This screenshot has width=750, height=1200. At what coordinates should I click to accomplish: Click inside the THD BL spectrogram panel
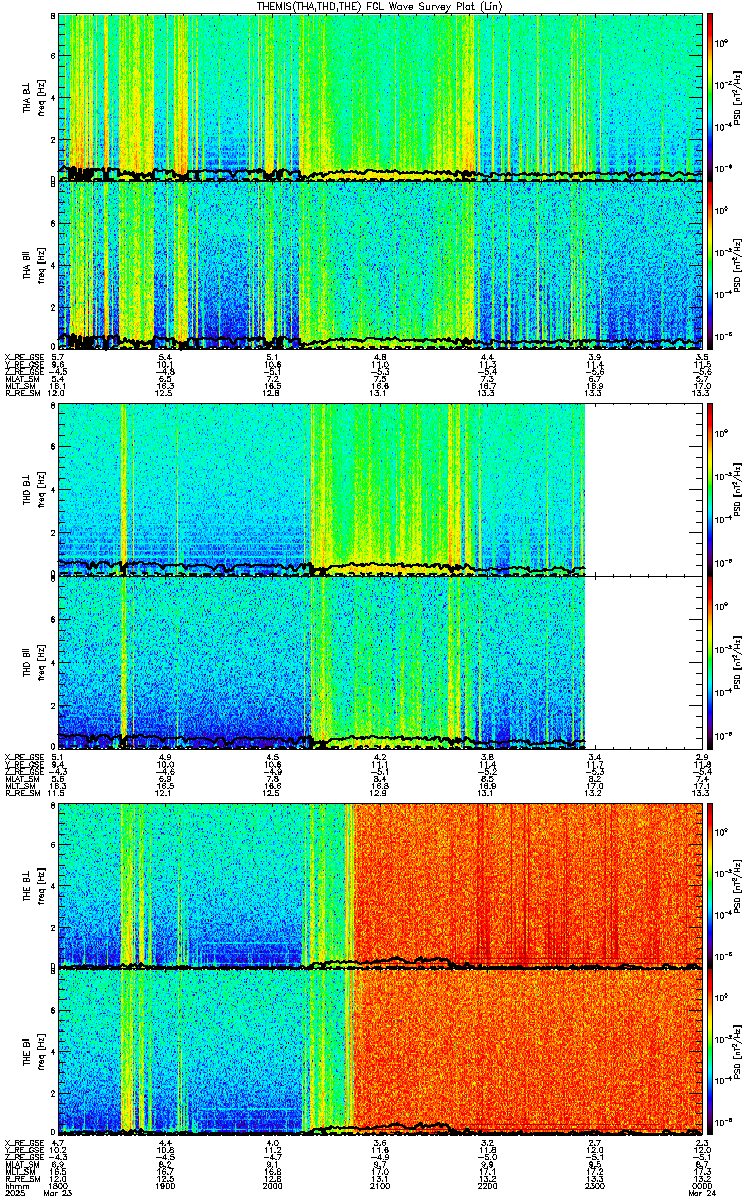pos(381,489)
